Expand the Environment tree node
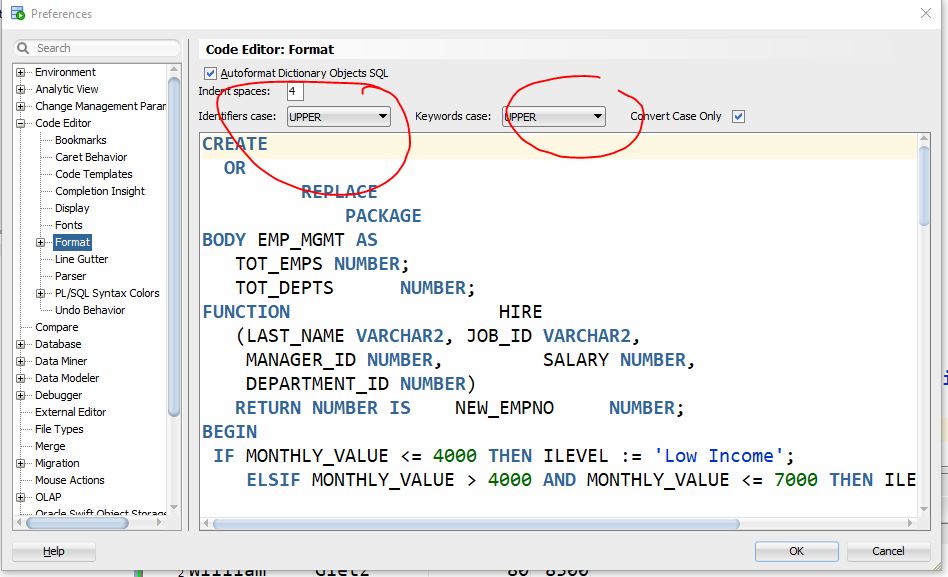The height and width of the screenshot is (577, 948). [21, 72]
